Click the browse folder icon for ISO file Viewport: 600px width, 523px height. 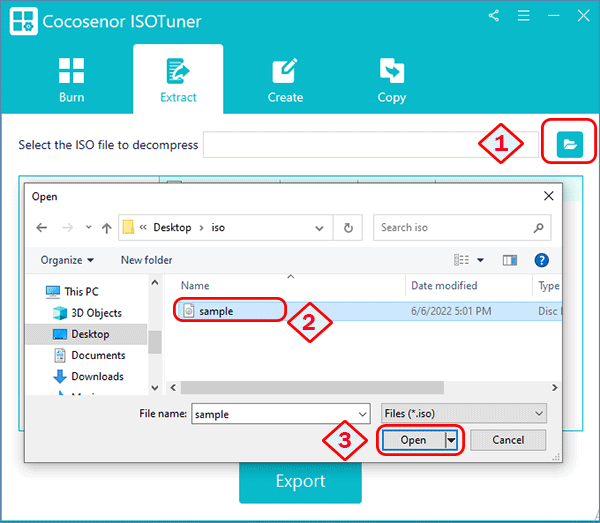(x=569, y=144)
